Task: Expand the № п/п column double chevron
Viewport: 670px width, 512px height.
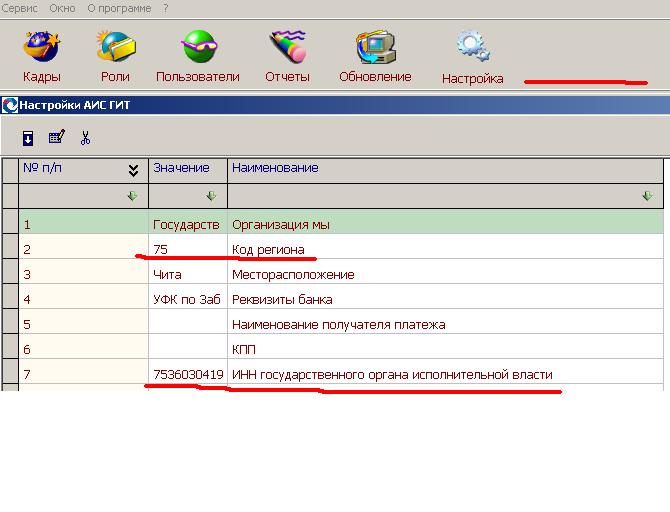Action: (x=133, y=171)
